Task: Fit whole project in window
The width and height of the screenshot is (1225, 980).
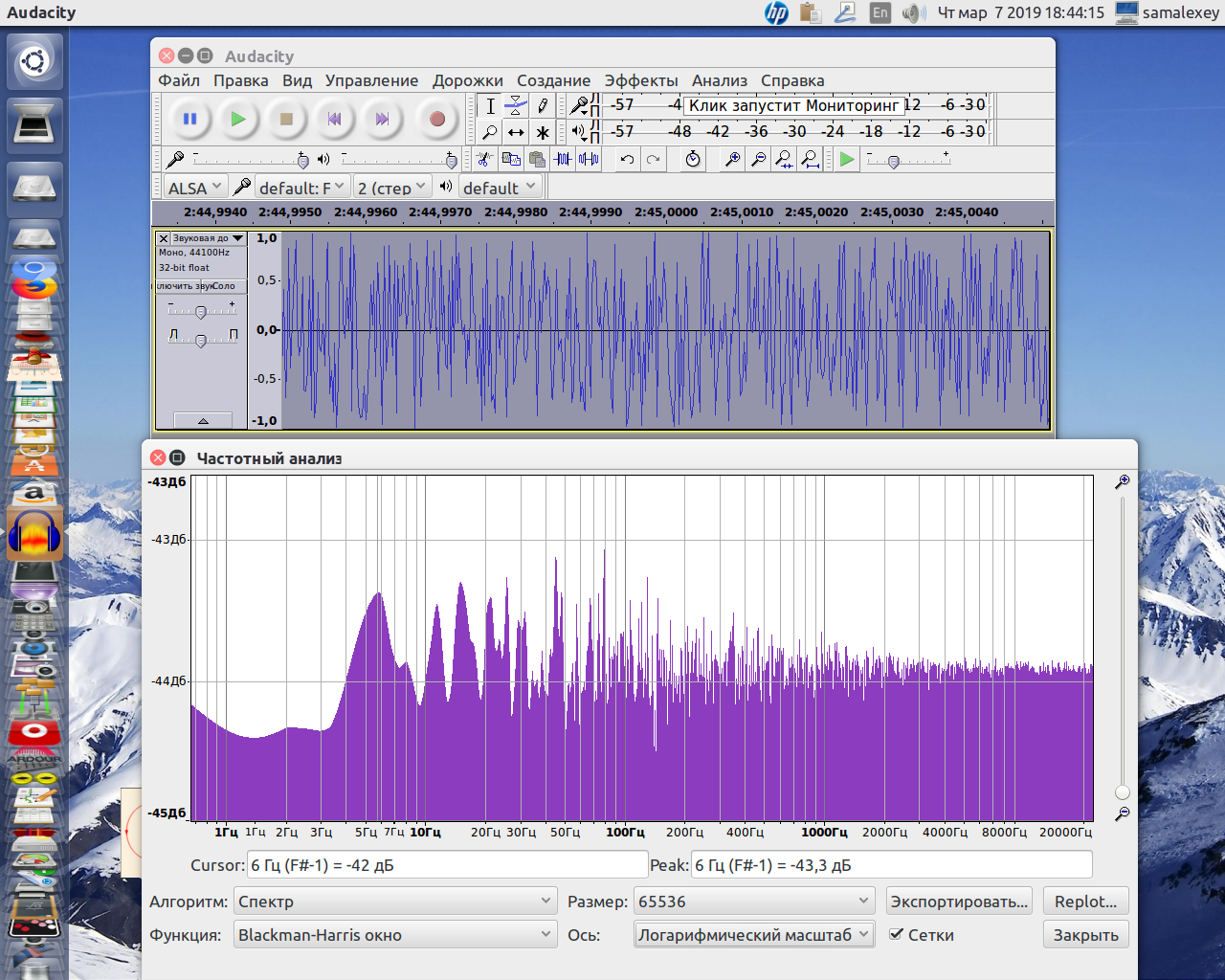Action: click(810, 160)
